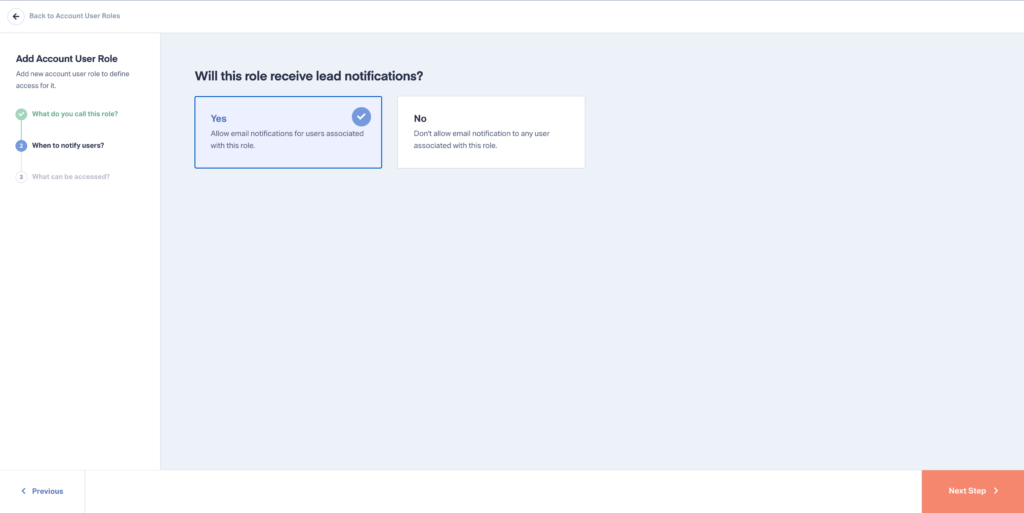The height and width of the screenshot is (513, 1024).
Task: Click 'Add new account user role' description text
Action: 72,80
